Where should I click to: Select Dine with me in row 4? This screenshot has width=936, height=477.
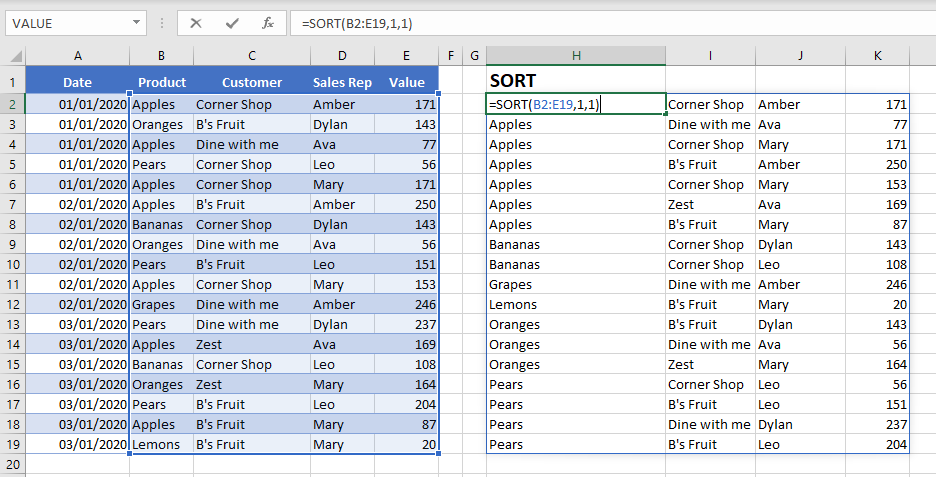252,144
